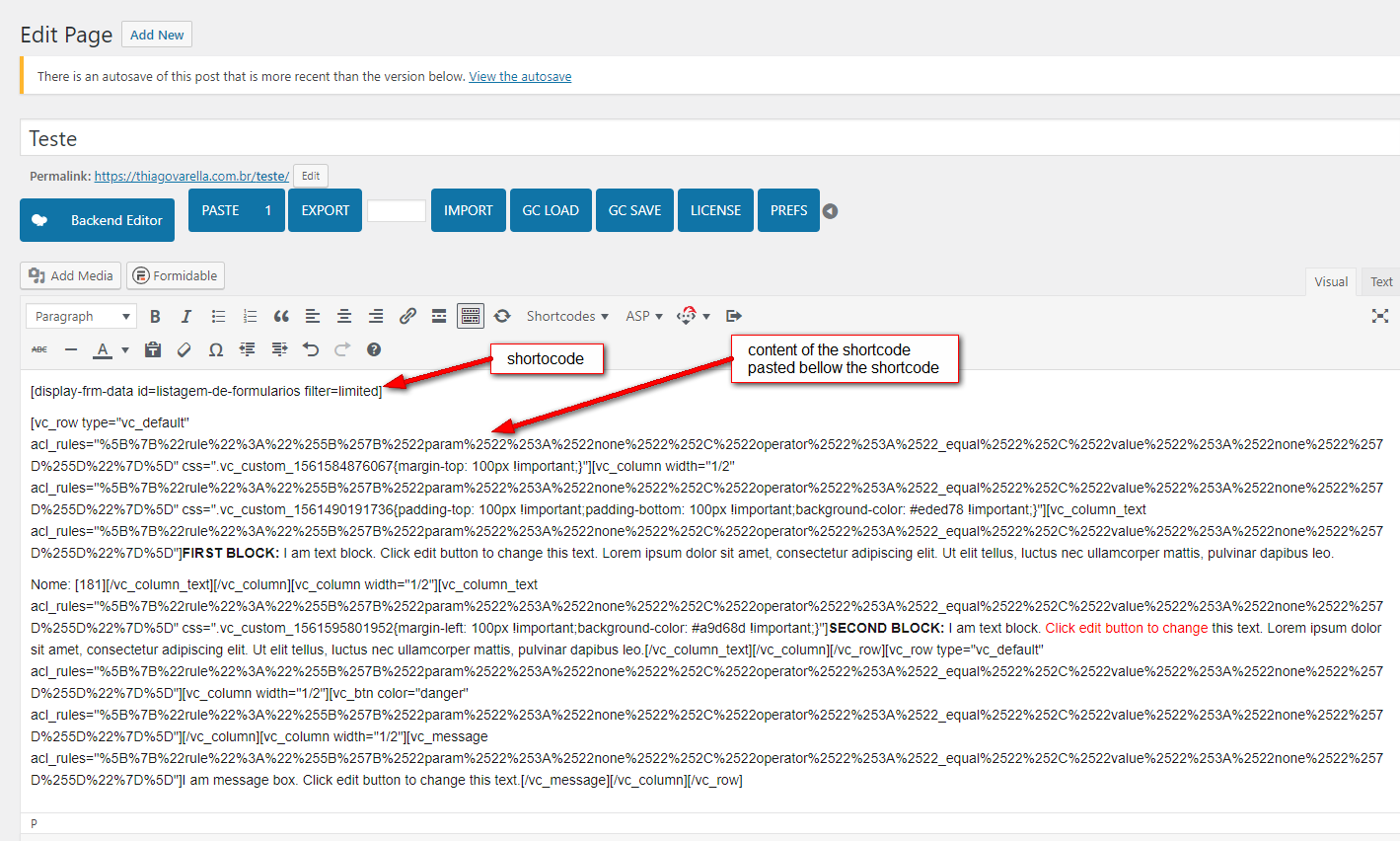Click the red 'Click edit button to change' text
The height and width of the screenshot is (841, 1400).
(1127, 628)
